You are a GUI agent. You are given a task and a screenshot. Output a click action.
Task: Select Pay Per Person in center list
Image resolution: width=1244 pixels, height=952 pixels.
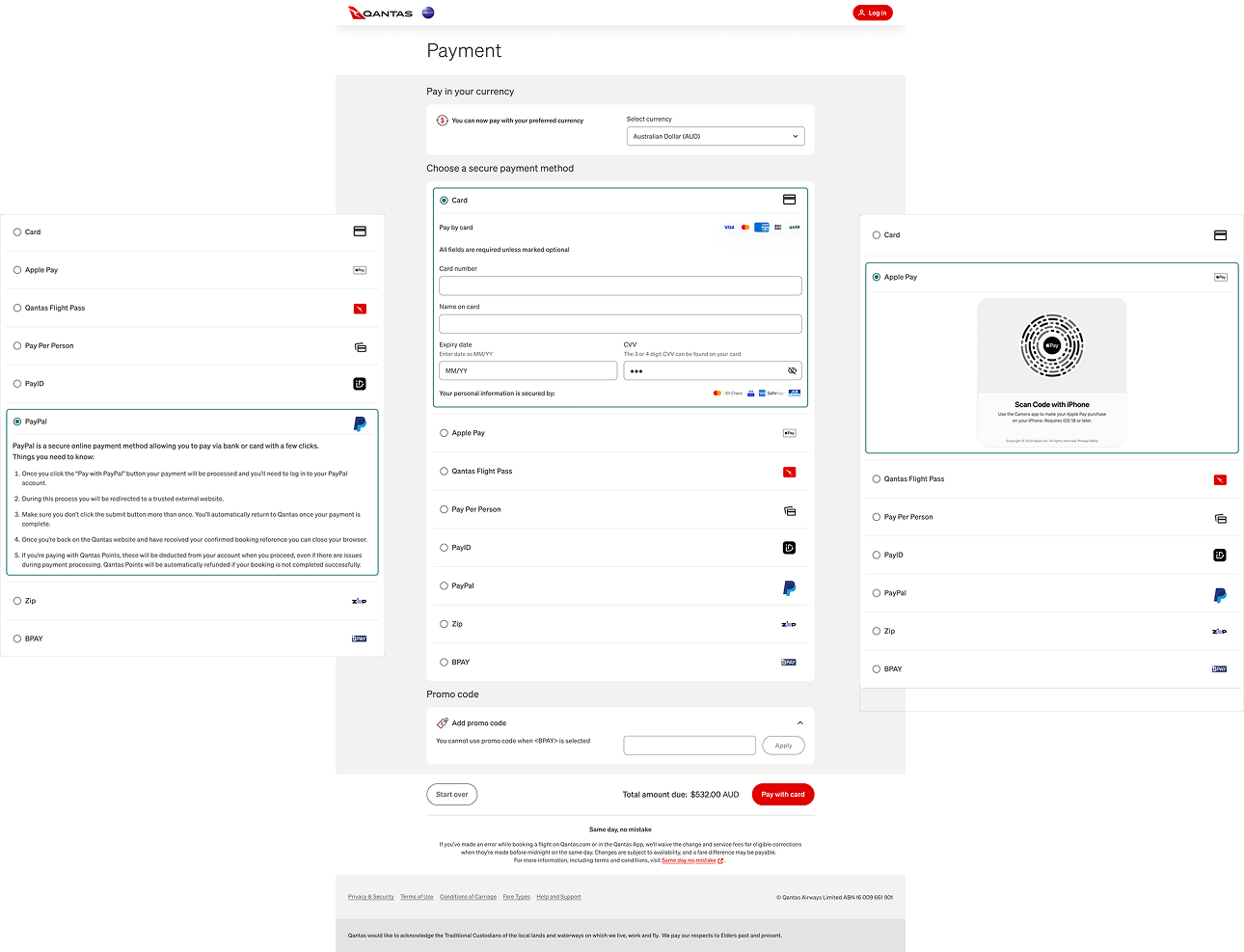444,509
